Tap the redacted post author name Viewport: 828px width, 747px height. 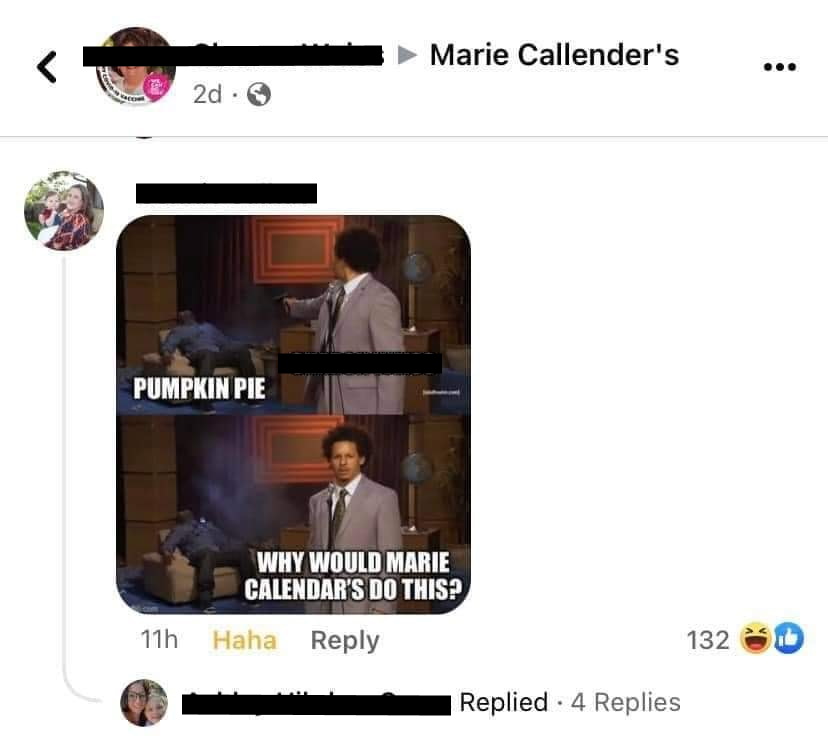[233, 56]
